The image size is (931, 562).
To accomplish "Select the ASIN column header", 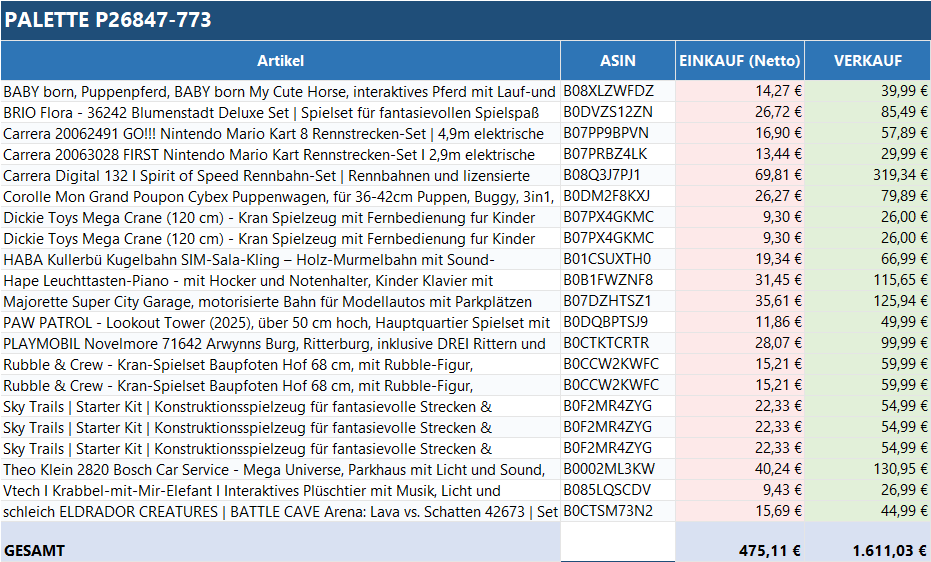I will (x=617, y=61).
